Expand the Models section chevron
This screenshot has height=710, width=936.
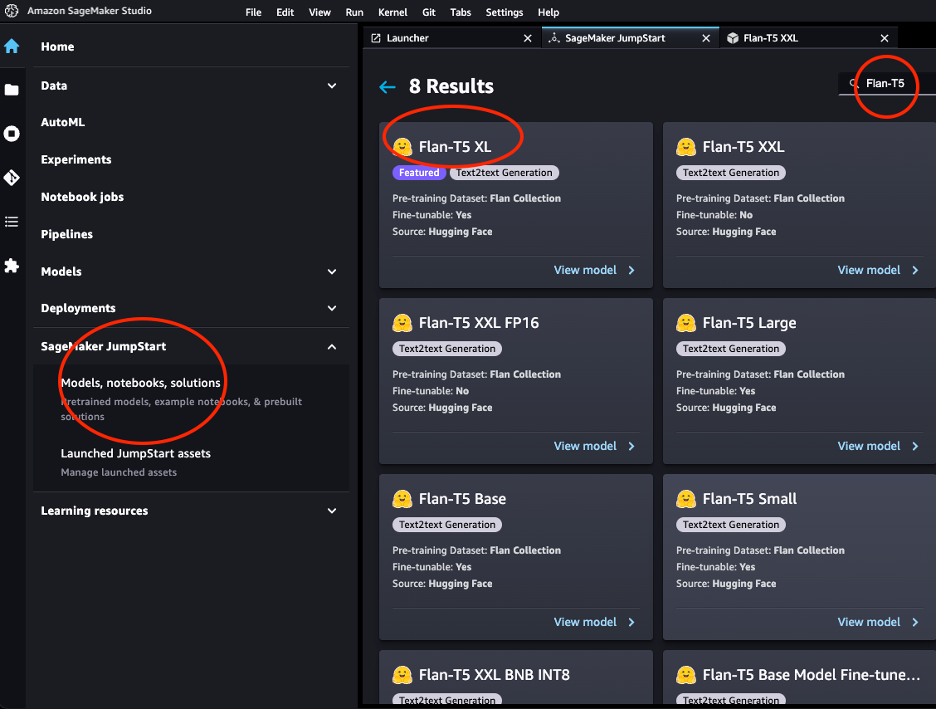click(x=332, y=272)
